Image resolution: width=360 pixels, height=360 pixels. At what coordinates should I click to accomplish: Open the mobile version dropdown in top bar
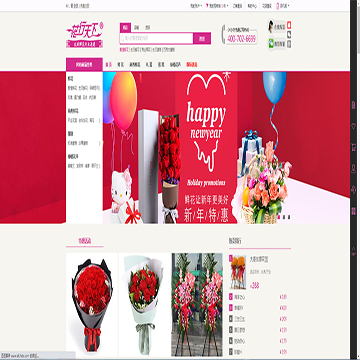pyautogui.click(x=283, y=6)
